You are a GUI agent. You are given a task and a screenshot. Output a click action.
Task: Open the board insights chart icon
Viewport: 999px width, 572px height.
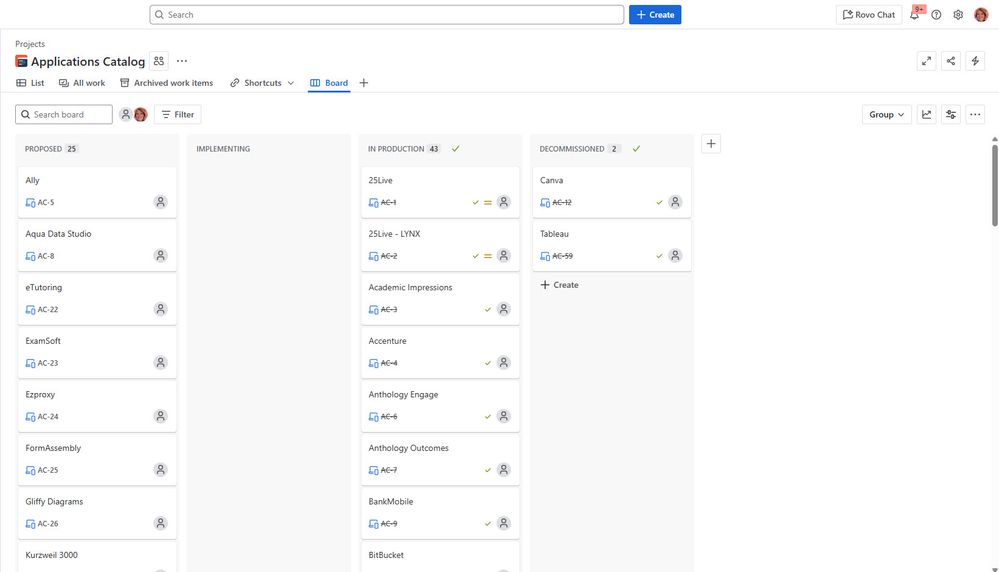point(926,115)
